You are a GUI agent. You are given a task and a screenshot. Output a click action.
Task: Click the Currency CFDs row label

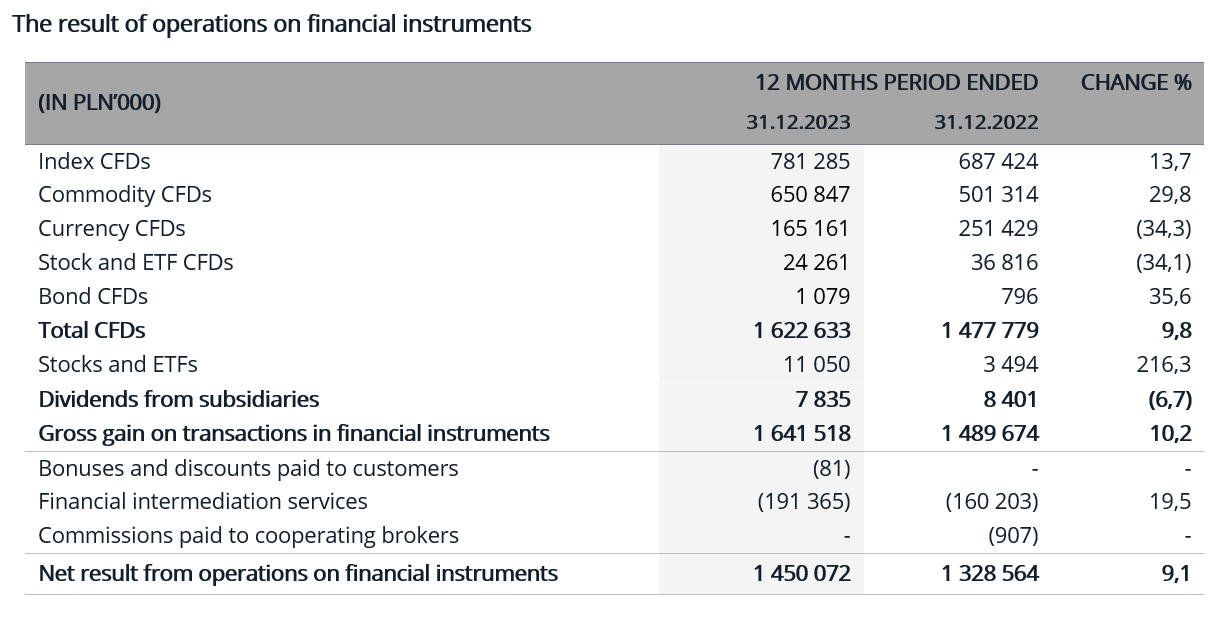pos(111,229)
